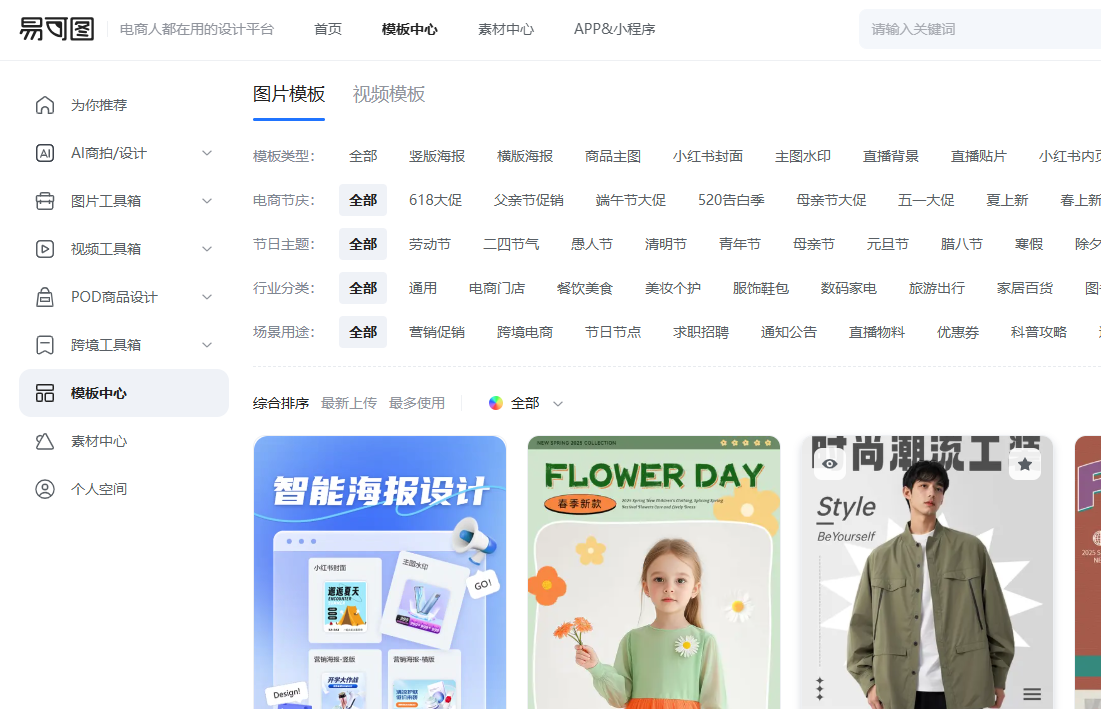Click the home icon beside 为你推荐
This screenshot has height=709, width=1101.
(x=45, y=105)
